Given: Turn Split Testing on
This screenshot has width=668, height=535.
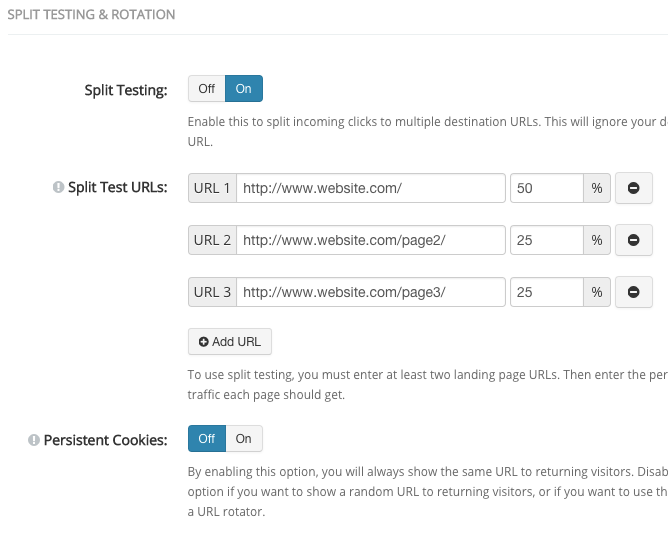Looking at the screenshot, I should (x=244, y=89).
